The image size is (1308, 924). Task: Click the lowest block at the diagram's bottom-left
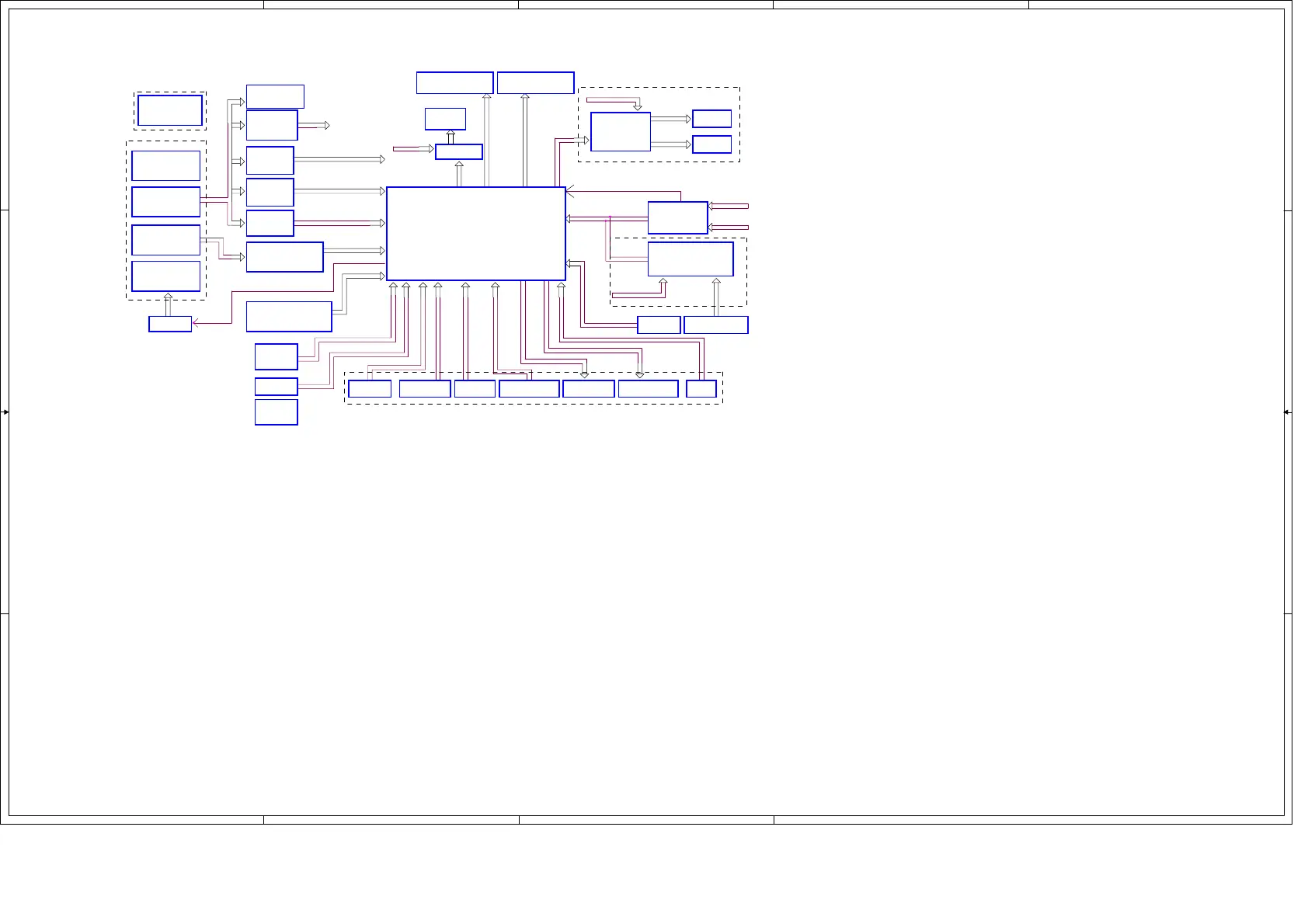[x=277, y=412]
